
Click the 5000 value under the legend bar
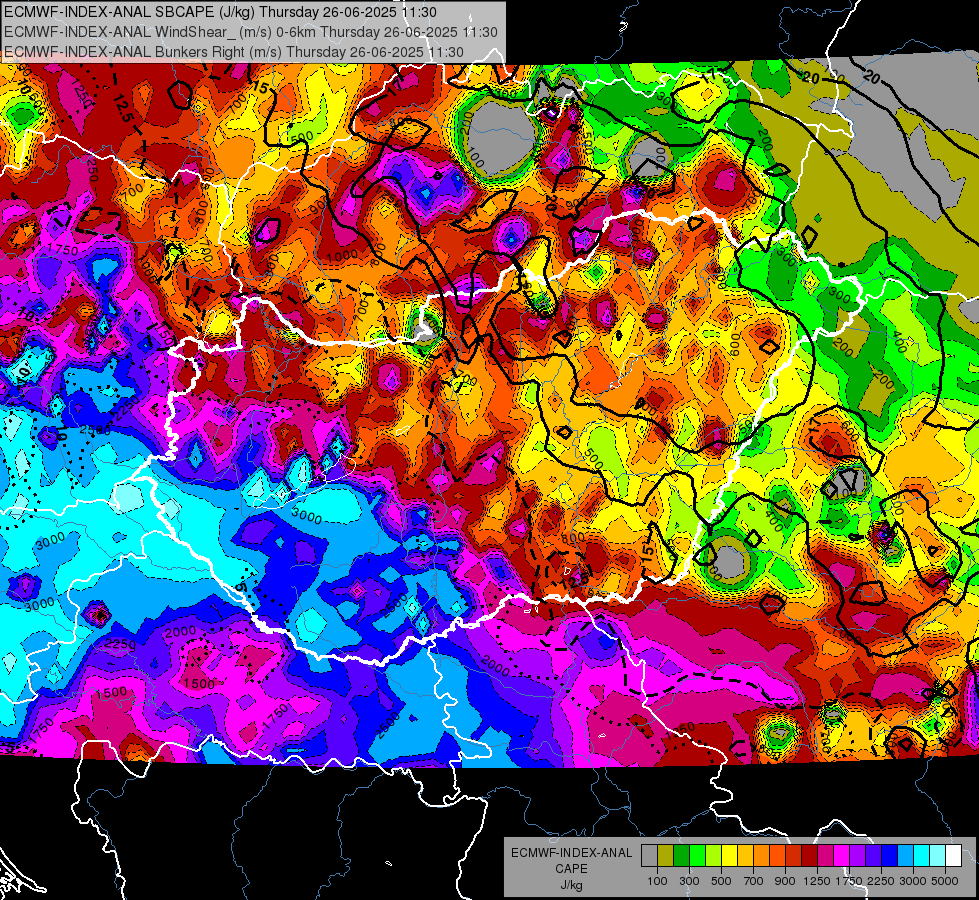[945, 881]
